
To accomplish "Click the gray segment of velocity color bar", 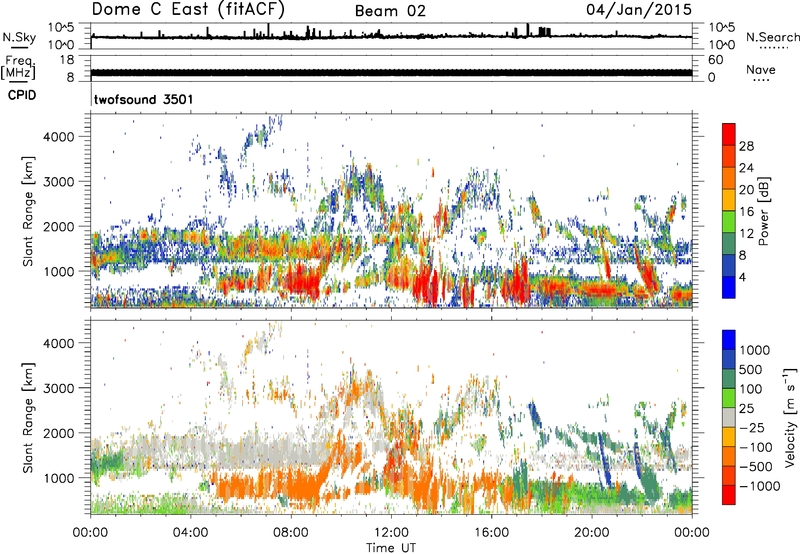I will (x=729, y=417).
